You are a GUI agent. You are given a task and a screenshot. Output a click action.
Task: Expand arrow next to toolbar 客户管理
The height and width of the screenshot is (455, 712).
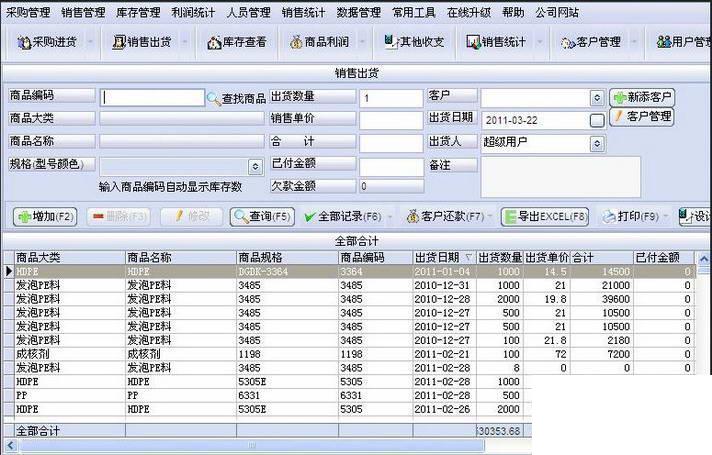(633, 42)
